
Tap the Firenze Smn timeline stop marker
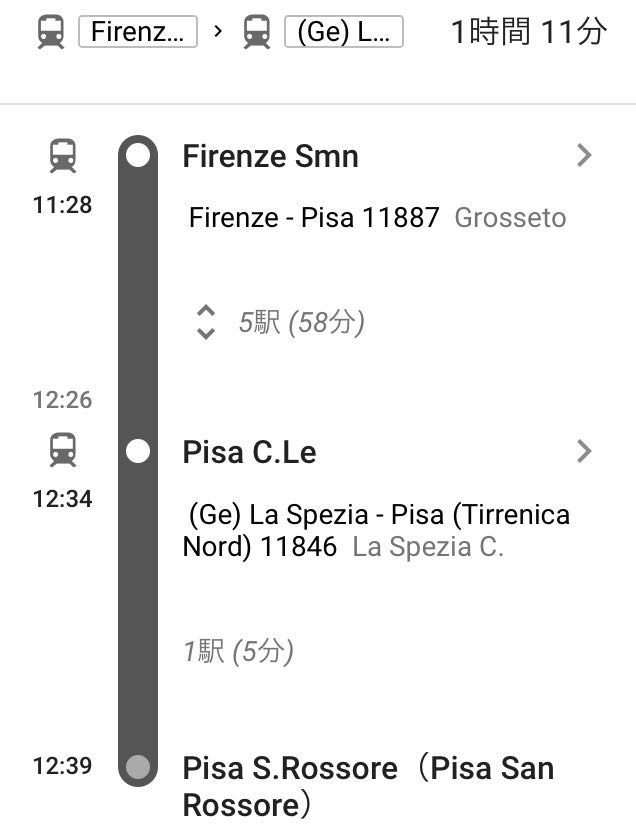[x=138, y=156]
